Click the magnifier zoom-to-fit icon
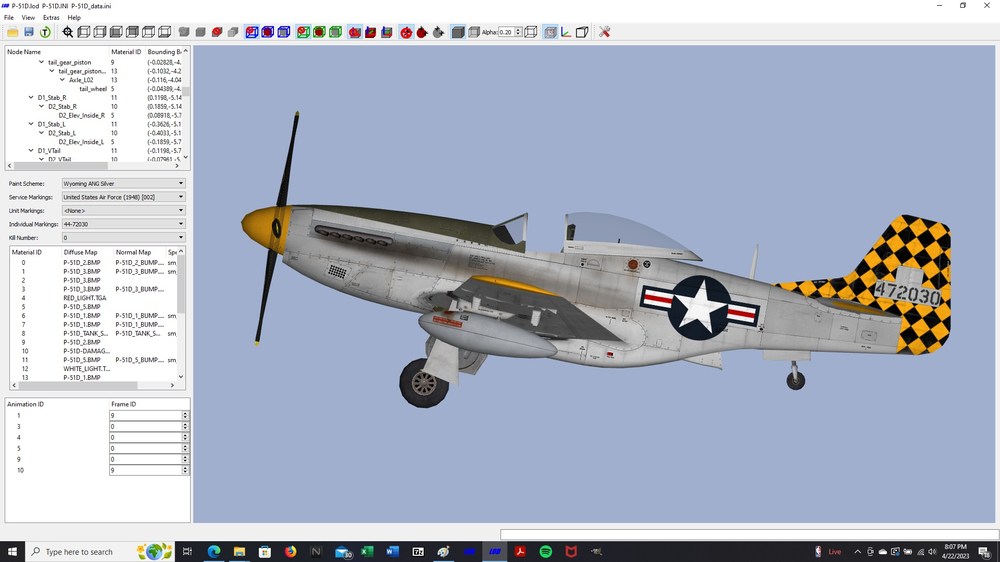Image resolution: width=1000 pixels, height=562 pixels. 68,32
